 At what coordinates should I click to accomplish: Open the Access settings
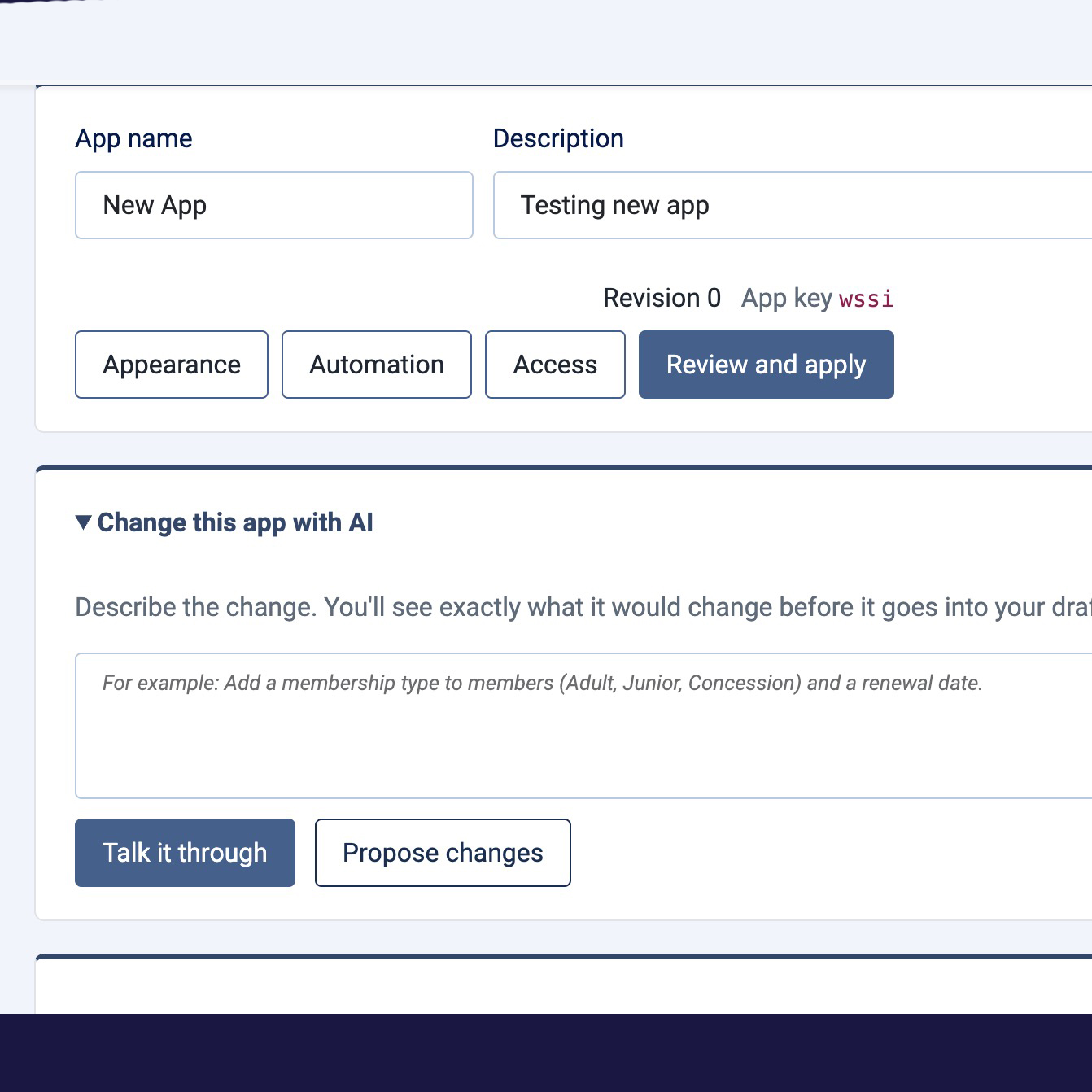point(555,365)
